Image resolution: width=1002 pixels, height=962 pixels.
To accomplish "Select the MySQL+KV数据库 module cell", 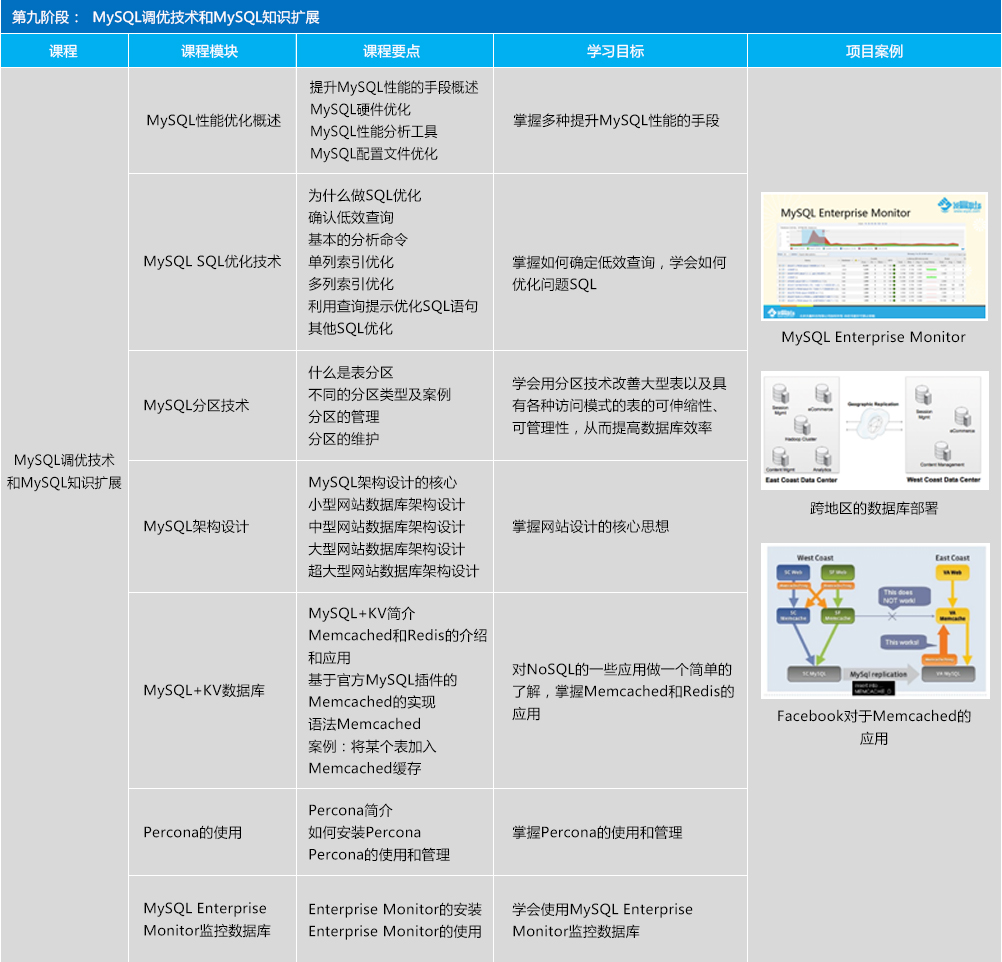I will [x=213, y=690].
